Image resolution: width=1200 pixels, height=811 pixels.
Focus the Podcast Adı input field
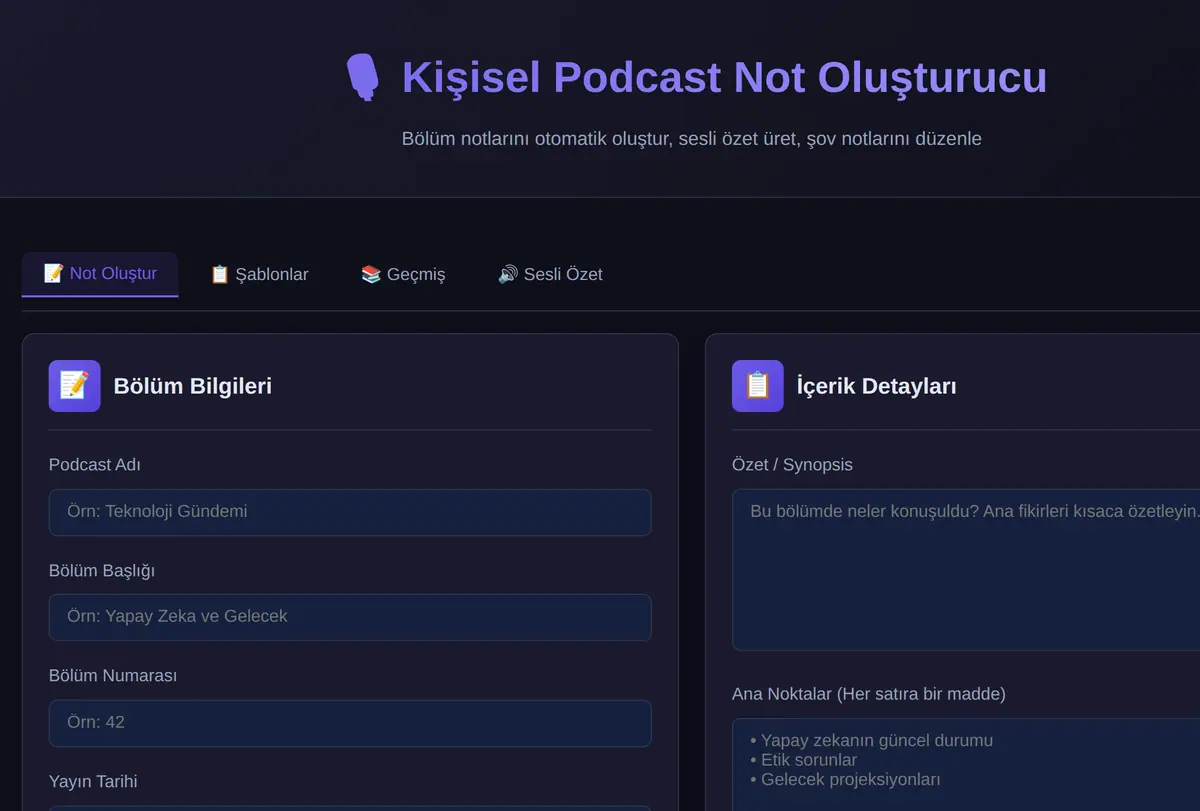coord(350,512)
